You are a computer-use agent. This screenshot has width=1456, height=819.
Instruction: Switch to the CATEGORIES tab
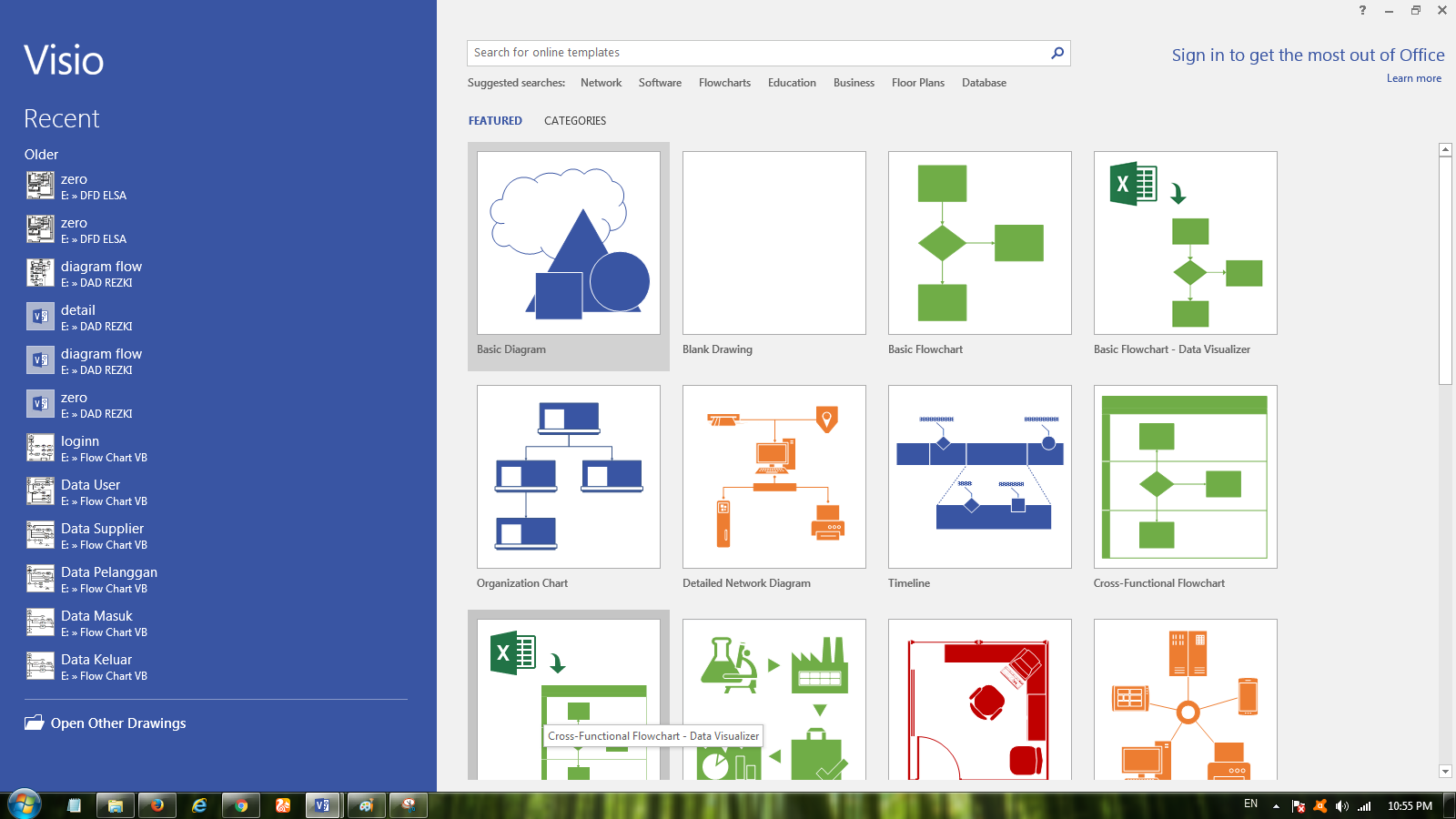pos(575,121)
